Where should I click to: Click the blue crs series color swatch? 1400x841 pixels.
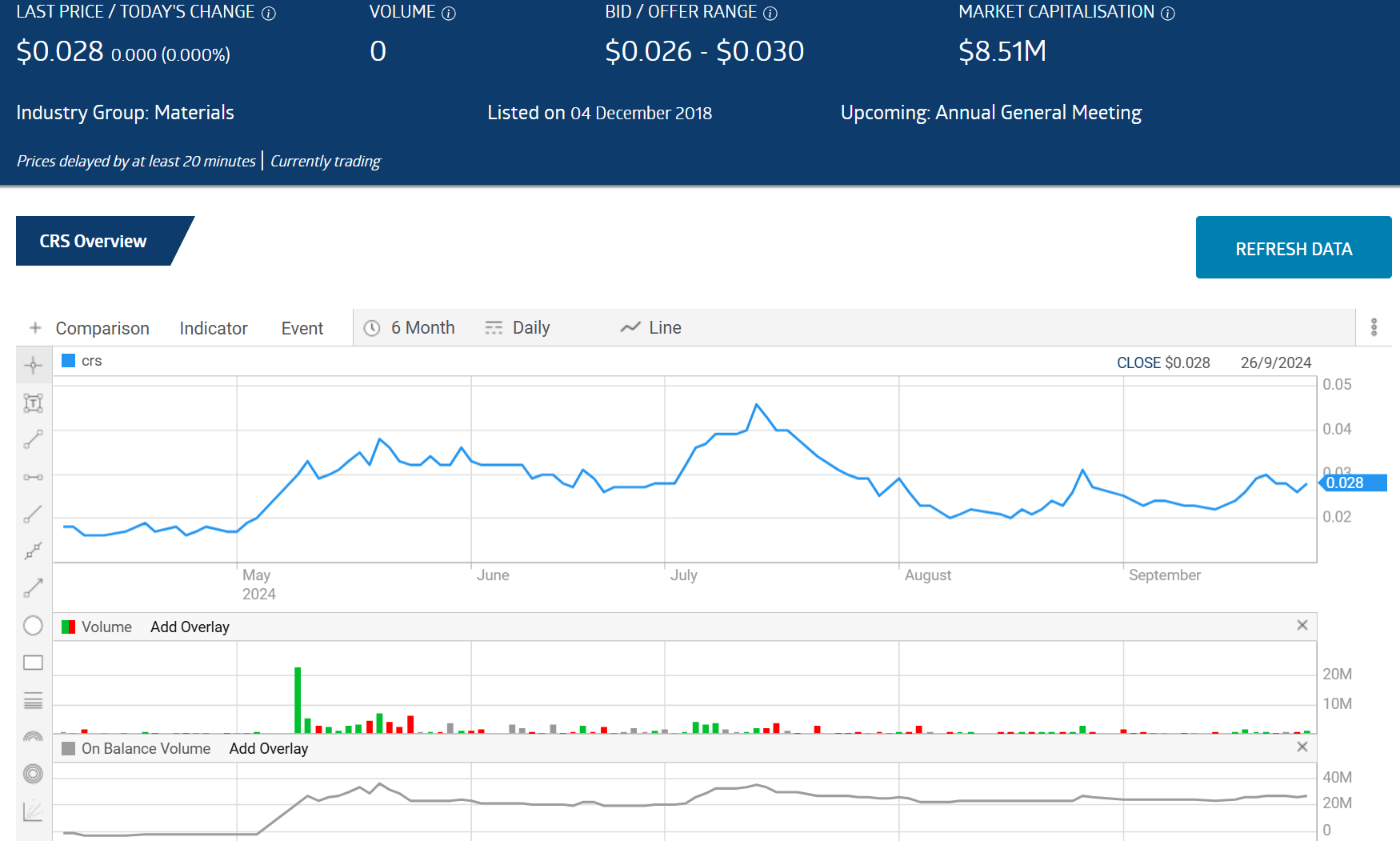click(69, 360)
